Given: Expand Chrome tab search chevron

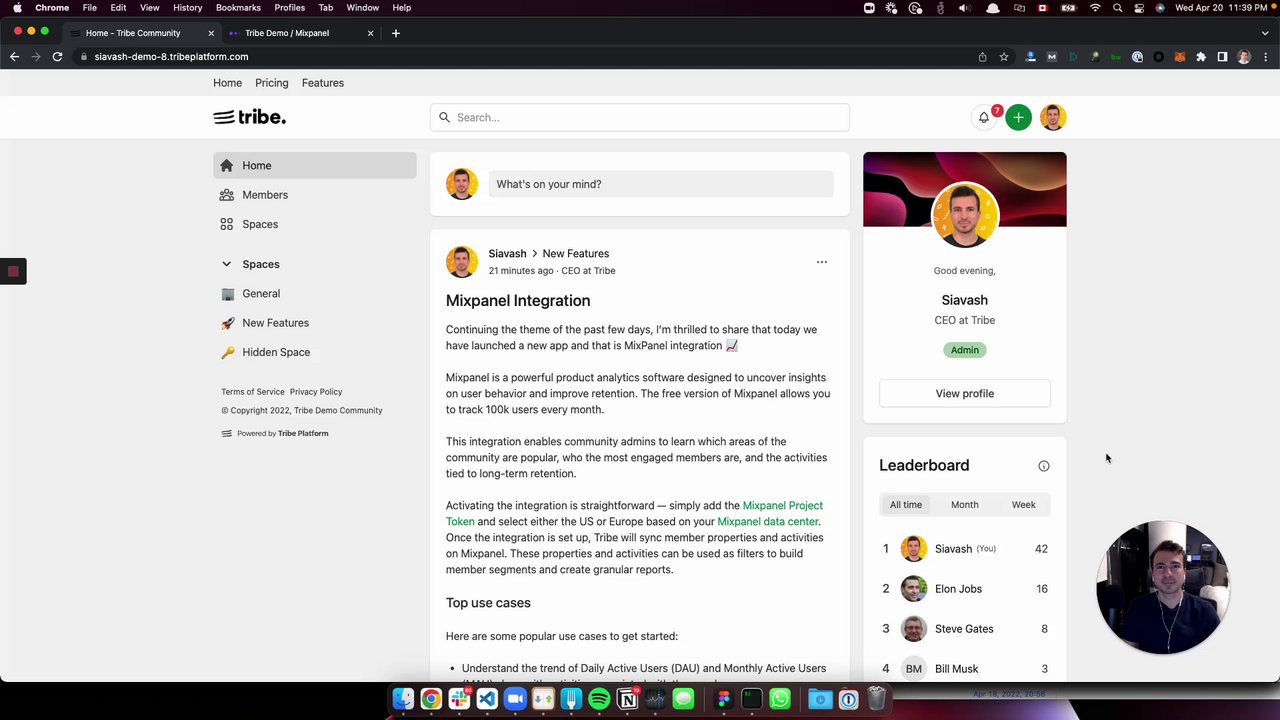Looking at the screenshot, I should 1265,33.
